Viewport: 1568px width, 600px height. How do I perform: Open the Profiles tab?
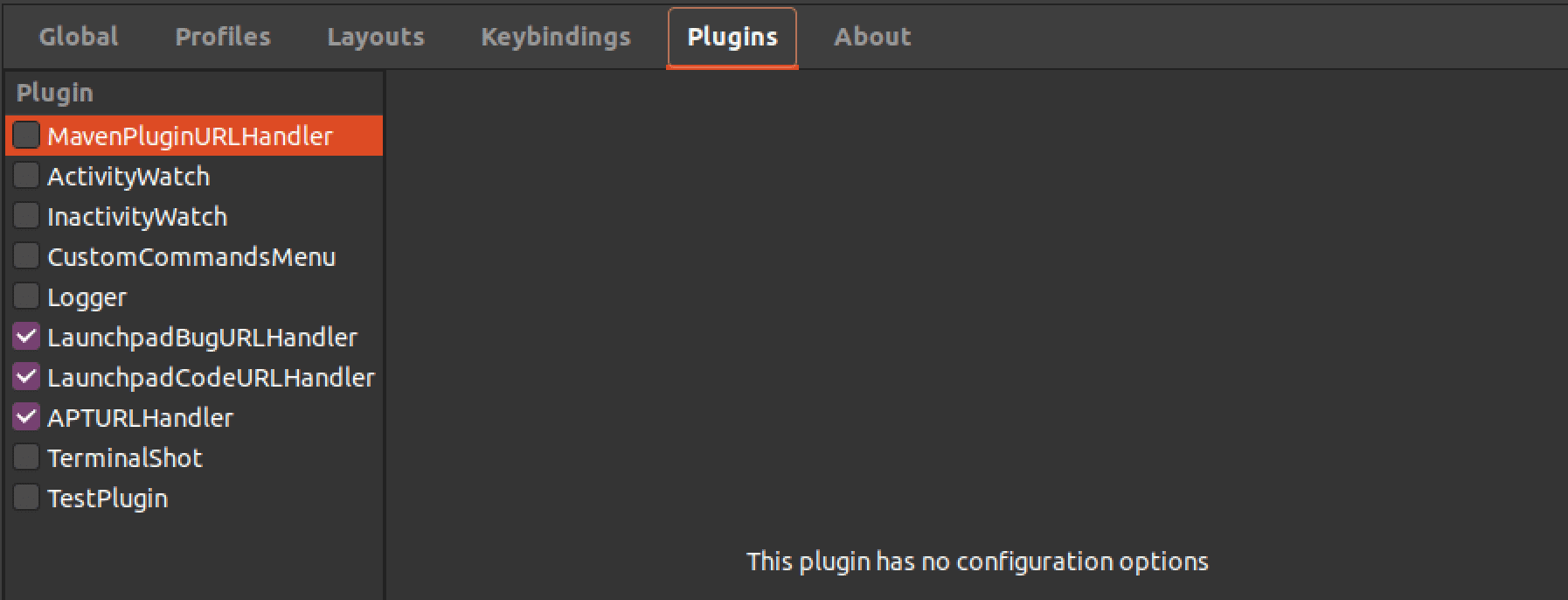pos(223,37)
